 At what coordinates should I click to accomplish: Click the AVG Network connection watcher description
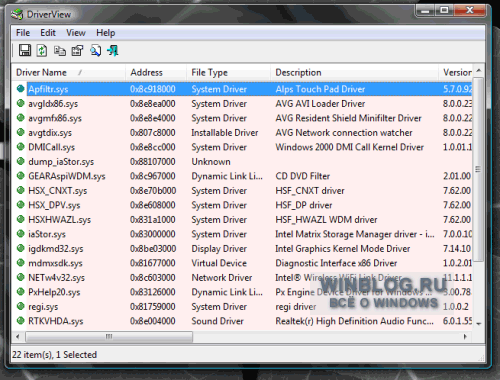[344, 133]
